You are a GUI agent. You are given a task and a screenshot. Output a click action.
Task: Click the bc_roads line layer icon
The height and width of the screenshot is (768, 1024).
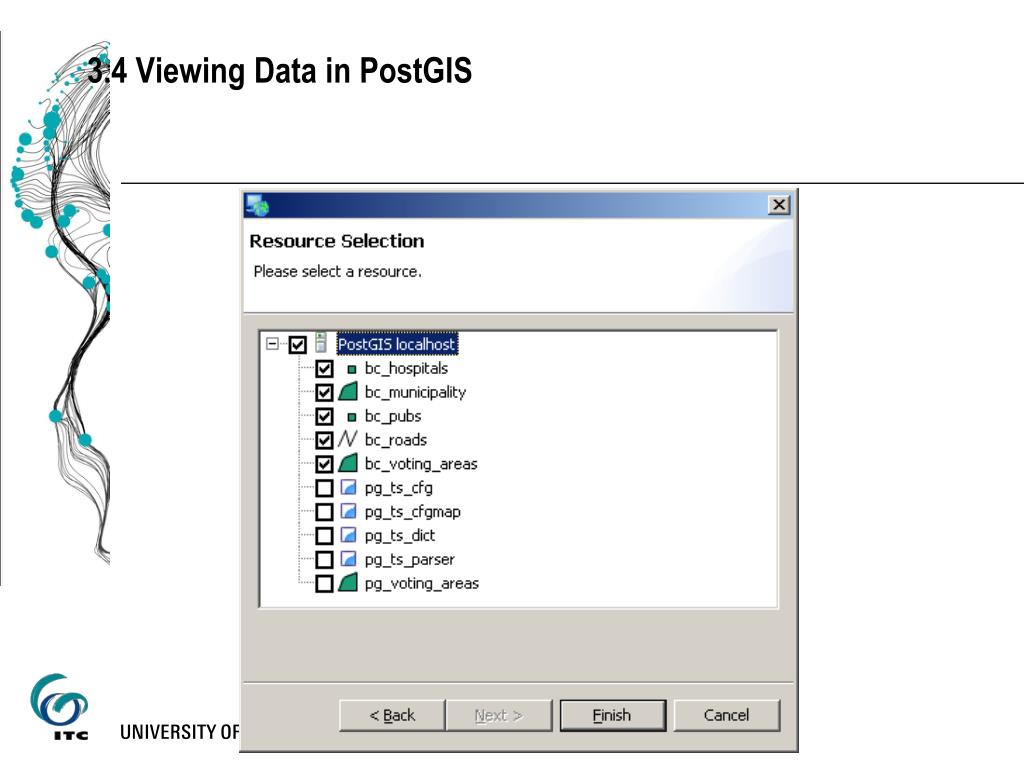coord(348,439)
